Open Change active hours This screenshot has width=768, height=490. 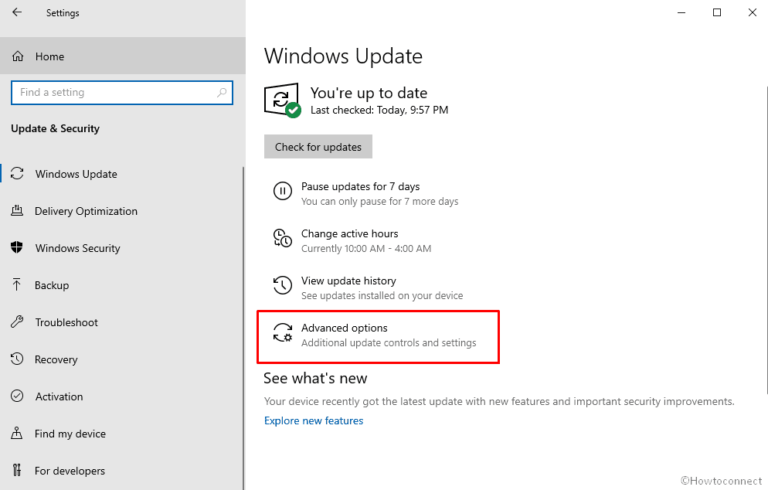click(352, 240)
